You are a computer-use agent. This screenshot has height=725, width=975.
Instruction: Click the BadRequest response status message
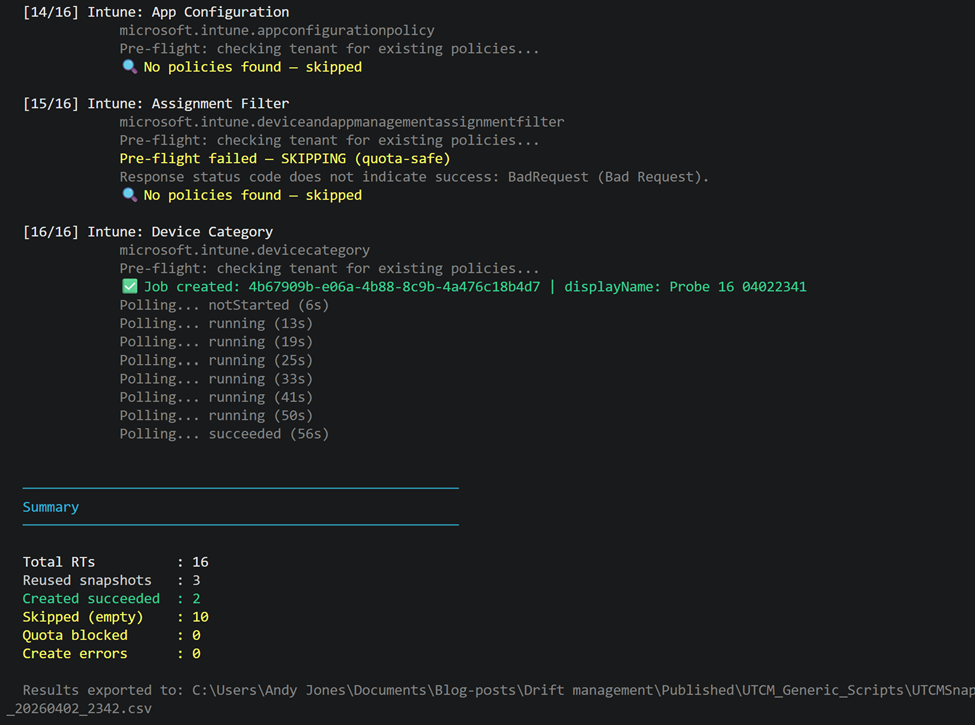click(414, 177)
